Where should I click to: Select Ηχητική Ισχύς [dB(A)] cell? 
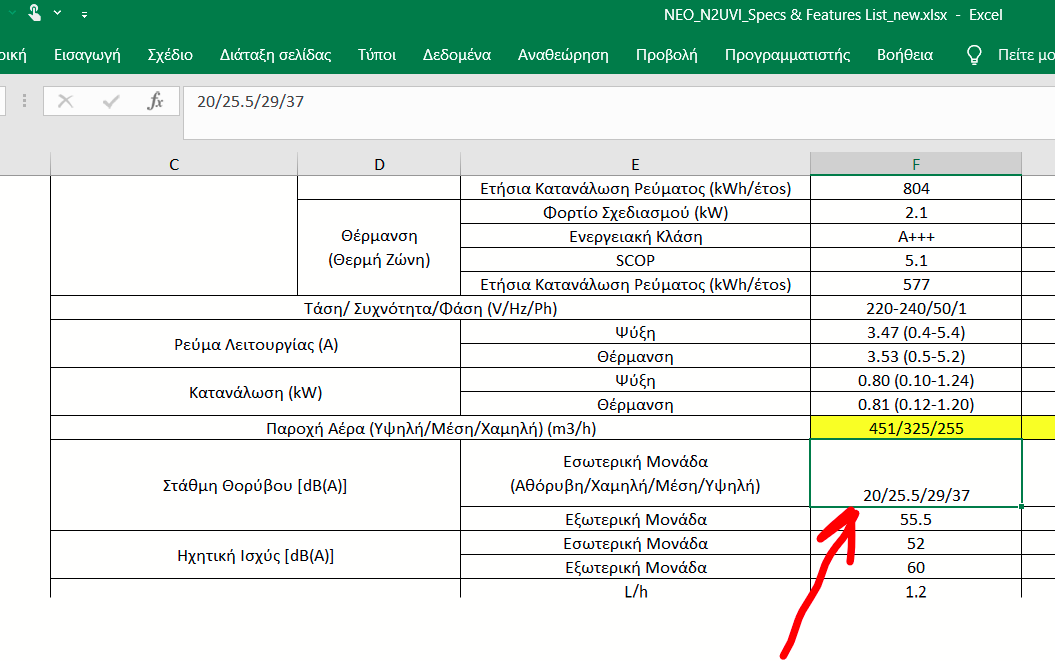point(256,555)
